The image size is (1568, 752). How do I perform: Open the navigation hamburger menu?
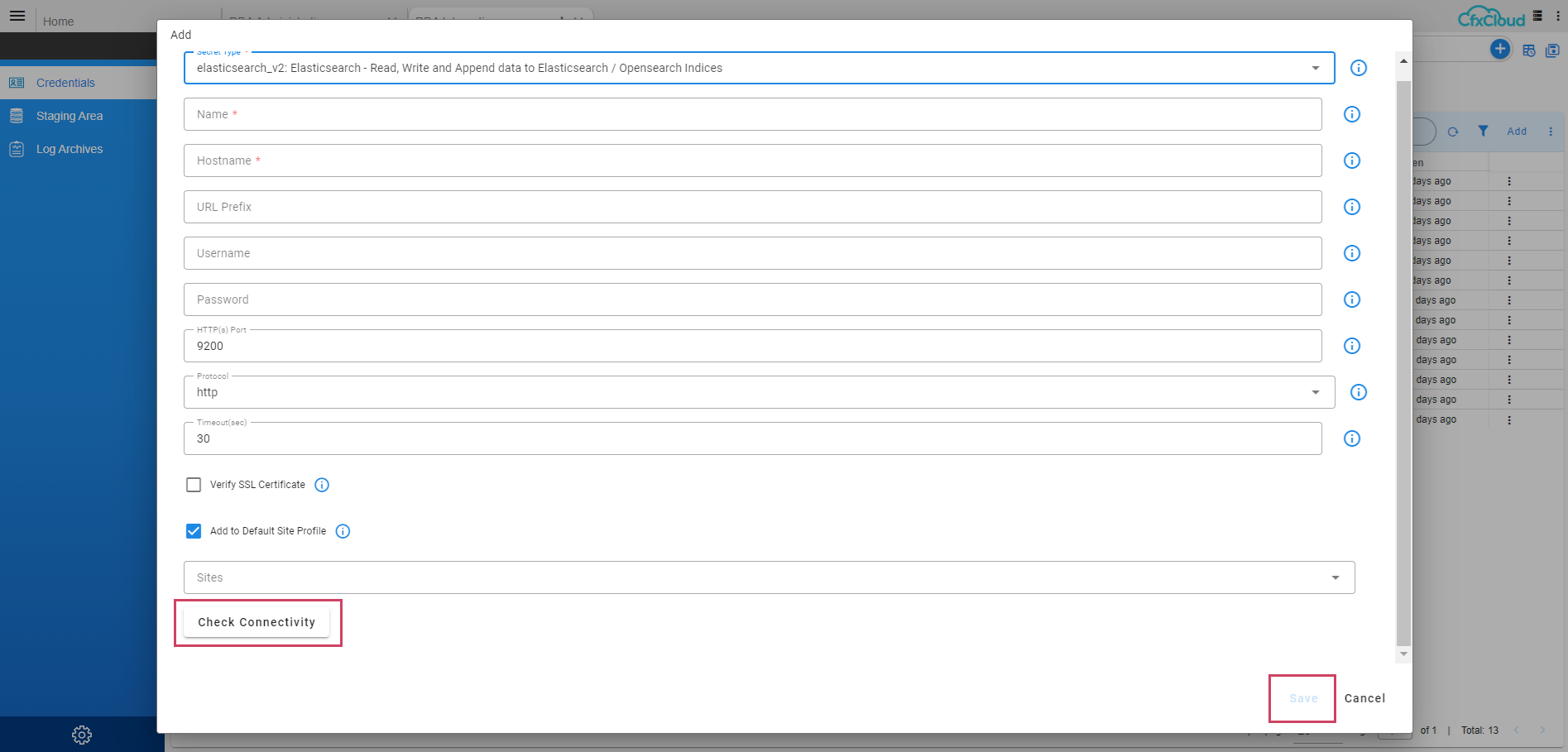click(17, 16)
